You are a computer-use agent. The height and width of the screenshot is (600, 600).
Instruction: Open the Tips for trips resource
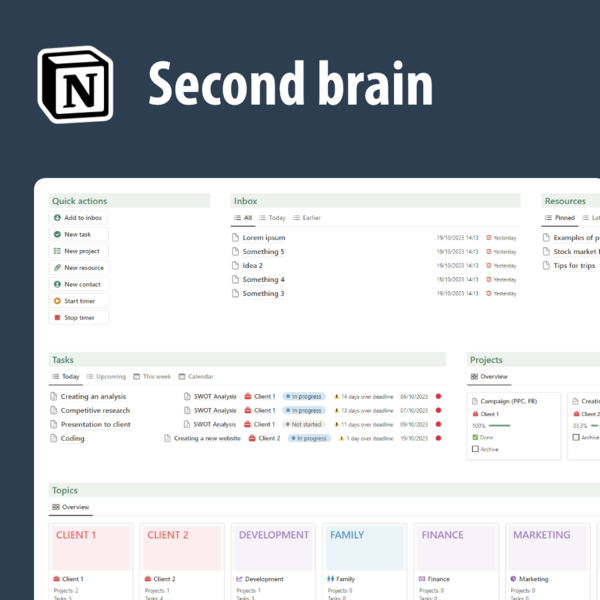point(574,266)
